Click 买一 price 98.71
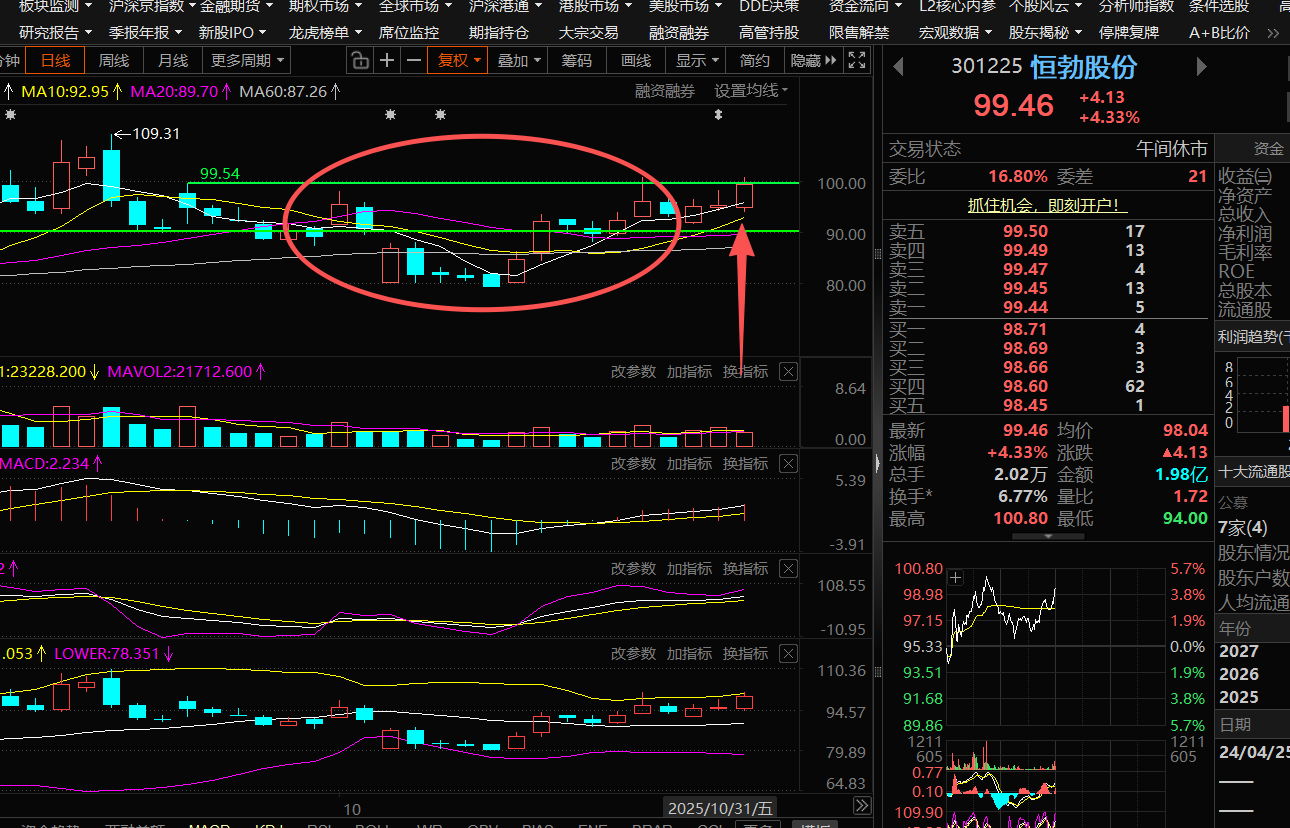Screen dimensions: 1290x828 pyautogui.click(x=1026, y=330)
